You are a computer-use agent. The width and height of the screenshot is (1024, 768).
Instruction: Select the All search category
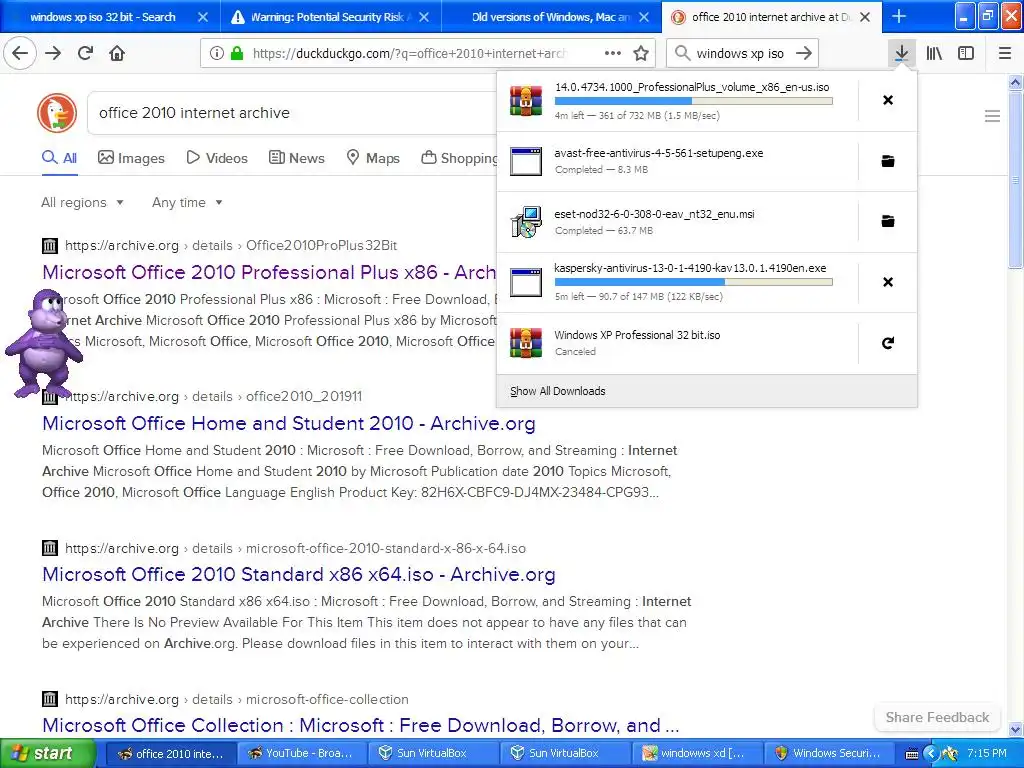pos(59,158)
